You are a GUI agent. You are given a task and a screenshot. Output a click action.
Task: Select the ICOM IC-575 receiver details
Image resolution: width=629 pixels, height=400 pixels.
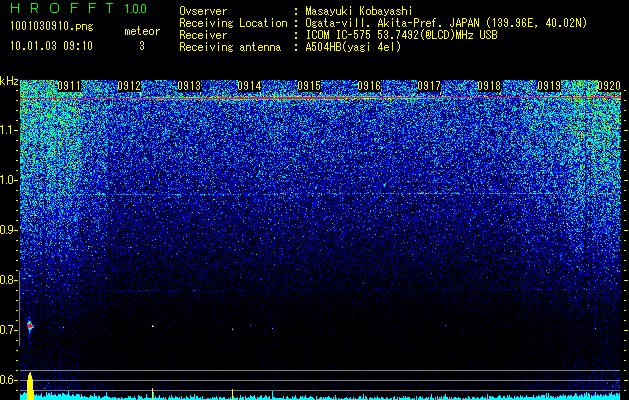click(x=401, y=35)
